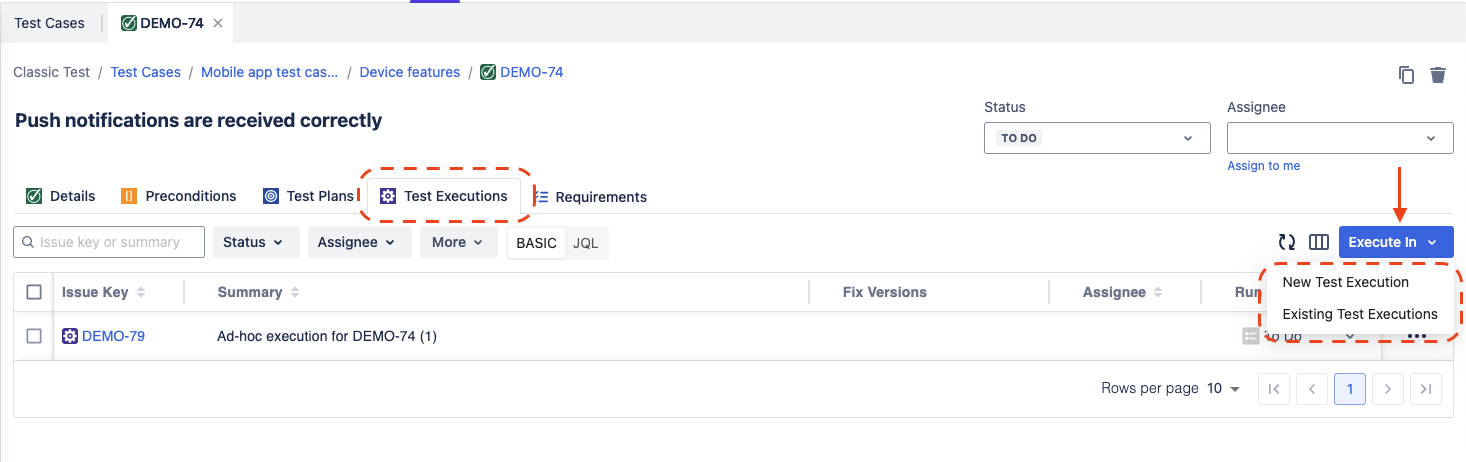Image resolution: width=1466 pixels, height=462 pixels.
Task: Go to the first page arrow
Action: coord(1273,389)
